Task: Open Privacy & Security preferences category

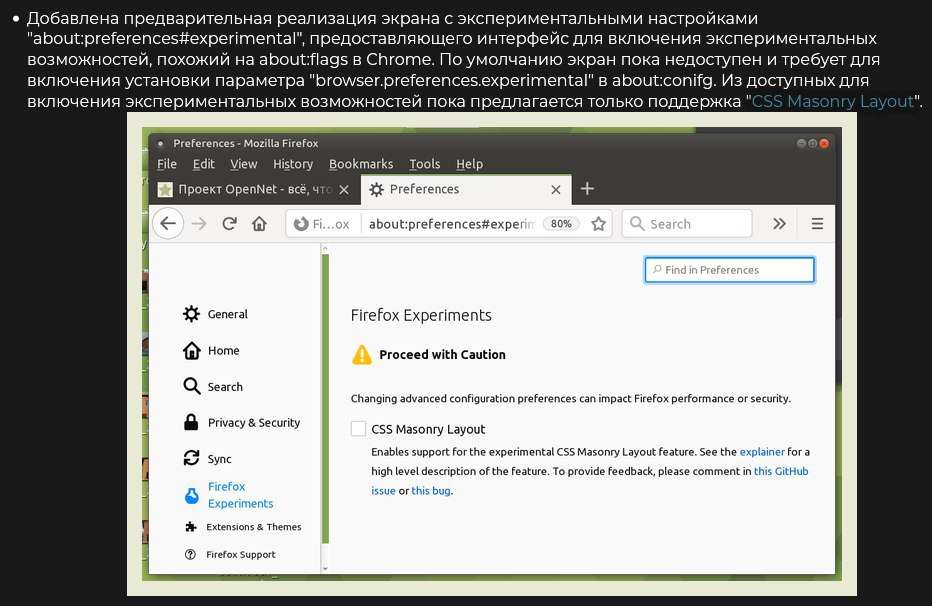Action: [x=254, y=422]
